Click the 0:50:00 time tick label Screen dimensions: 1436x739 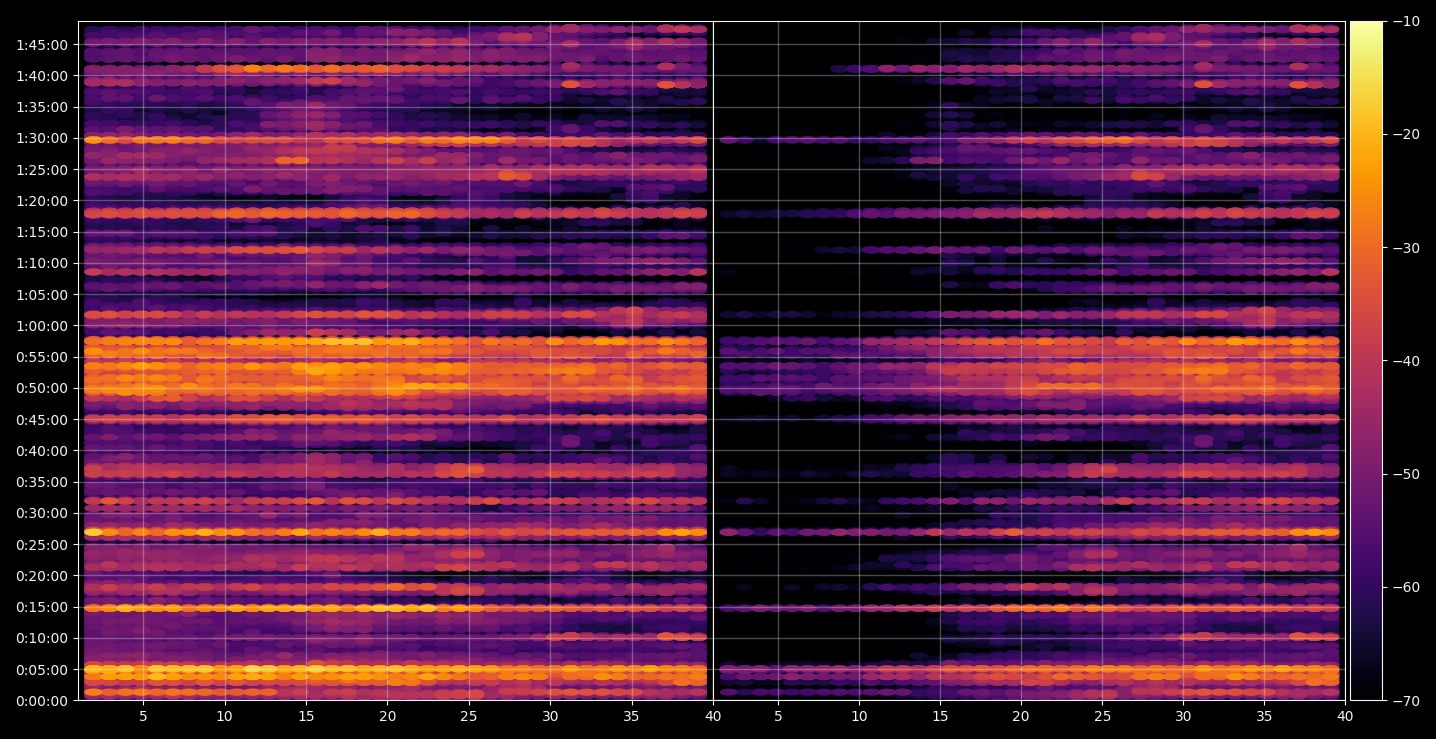43,388
